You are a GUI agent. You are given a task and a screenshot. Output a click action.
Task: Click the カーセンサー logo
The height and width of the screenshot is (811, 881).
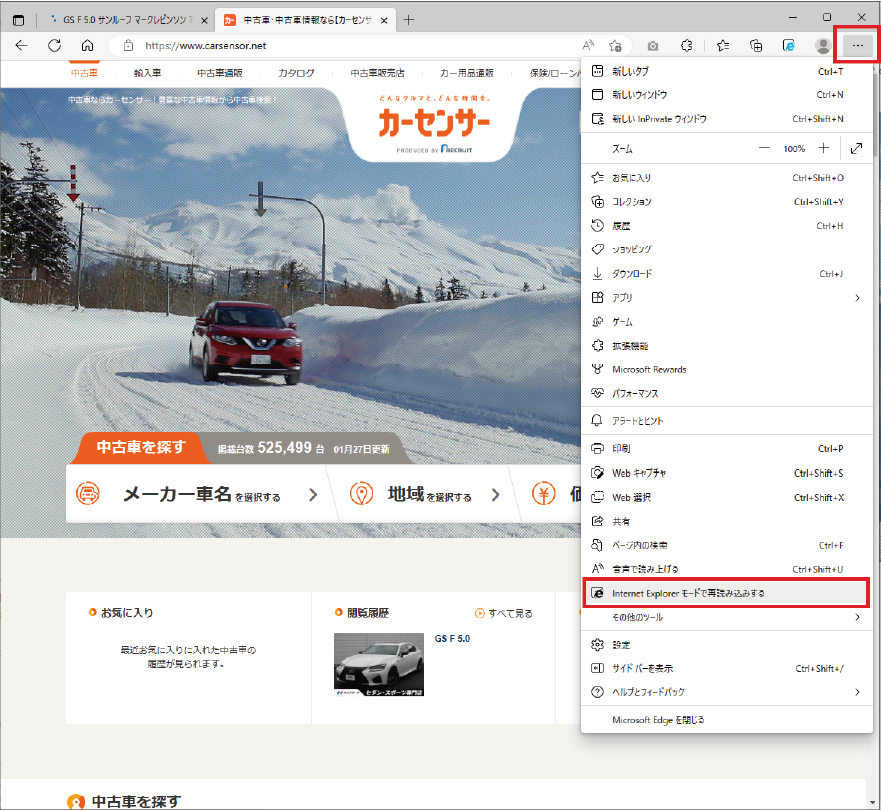click(434, 125)
